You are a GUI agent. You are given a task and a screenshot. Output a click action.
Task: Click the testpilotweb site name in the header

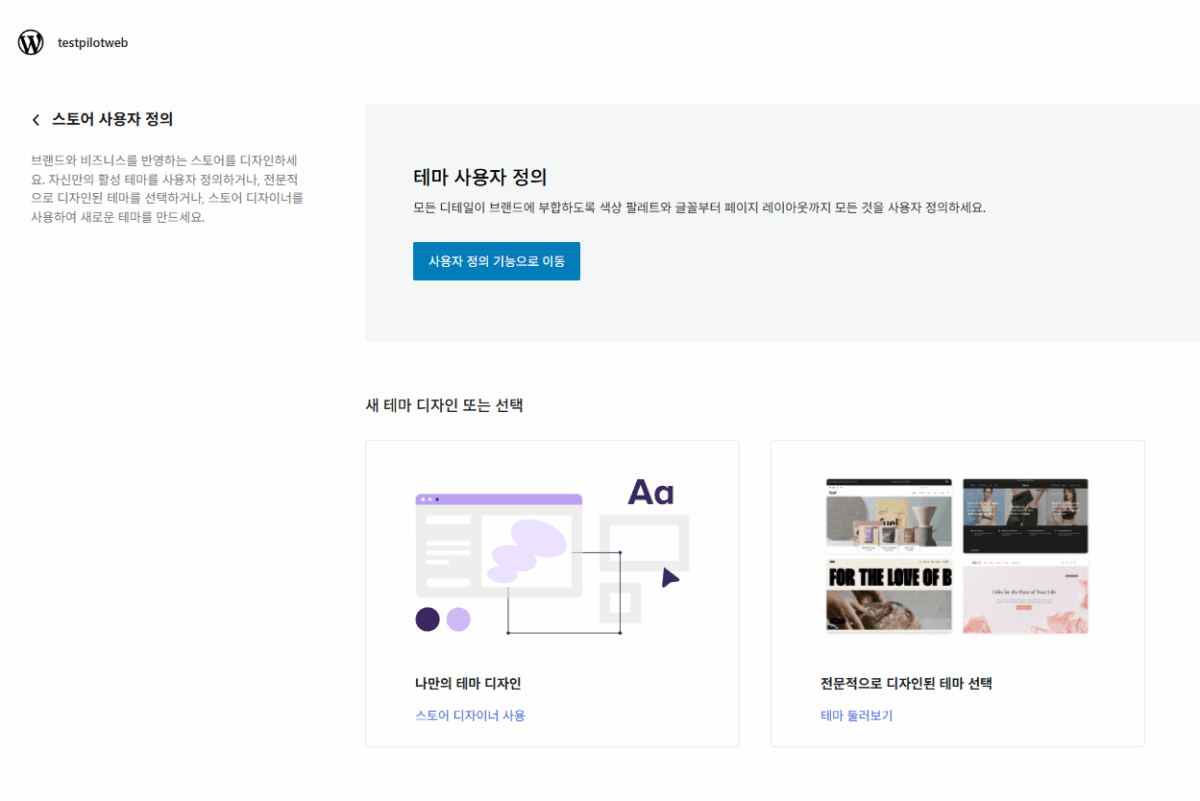(91, 42)
